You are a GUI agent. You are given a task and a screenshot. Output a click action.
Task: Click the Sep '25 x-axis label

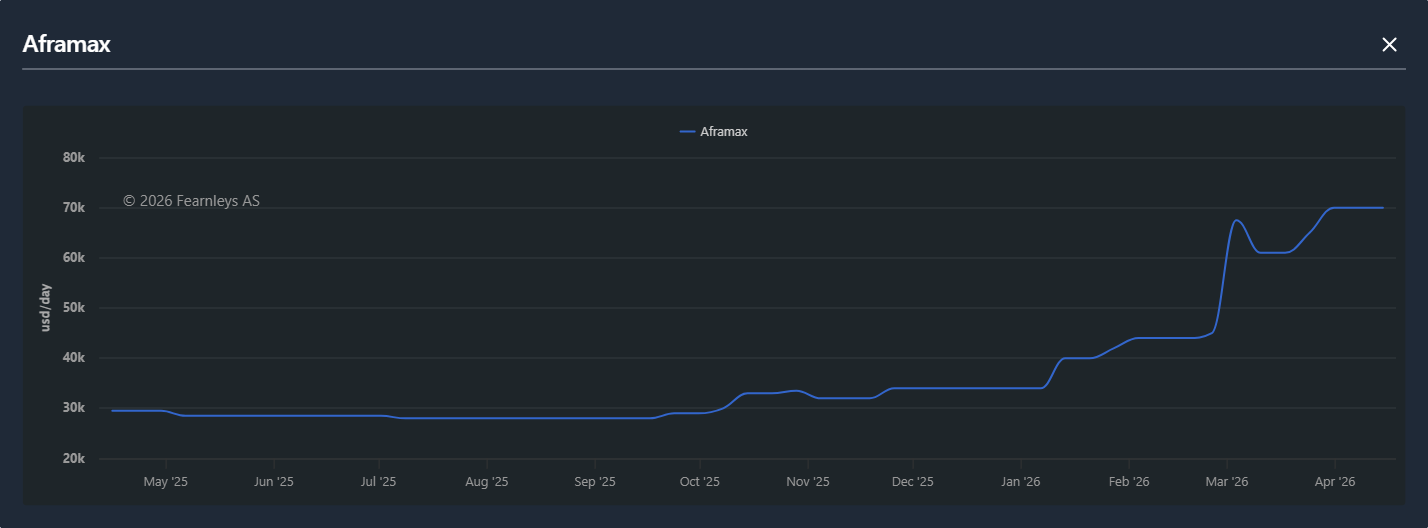(x=594, y=482)
